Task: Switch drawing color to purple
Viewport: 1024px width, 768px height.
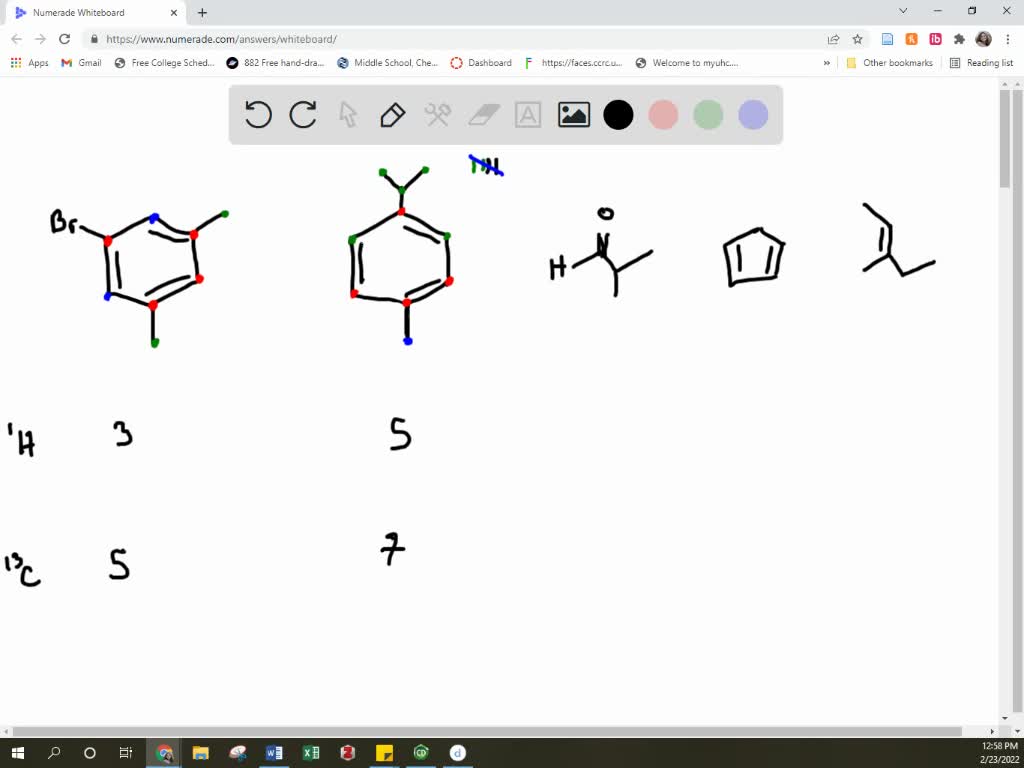Action: tap(752, 115)
